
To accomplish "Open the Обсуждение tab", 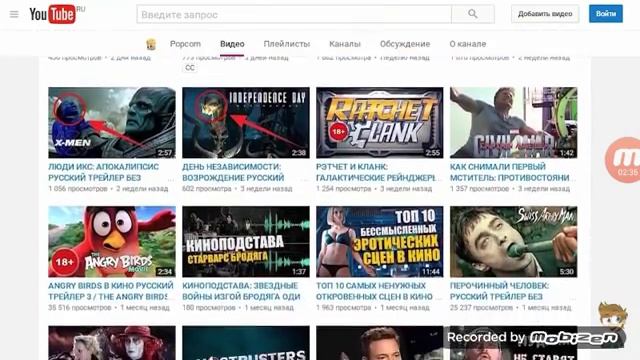I will coord(405,44).
